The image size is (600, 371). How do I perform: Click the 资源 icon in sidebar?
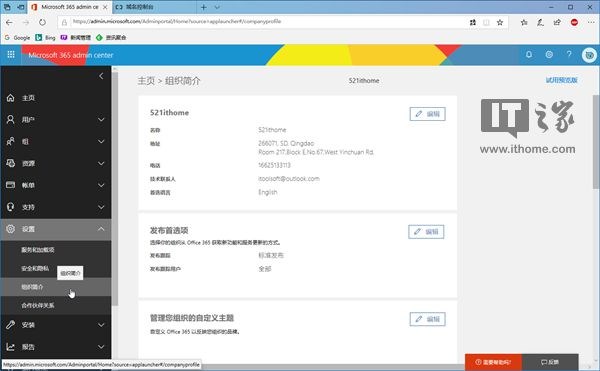pyautogui.click(x=10, y=163)
